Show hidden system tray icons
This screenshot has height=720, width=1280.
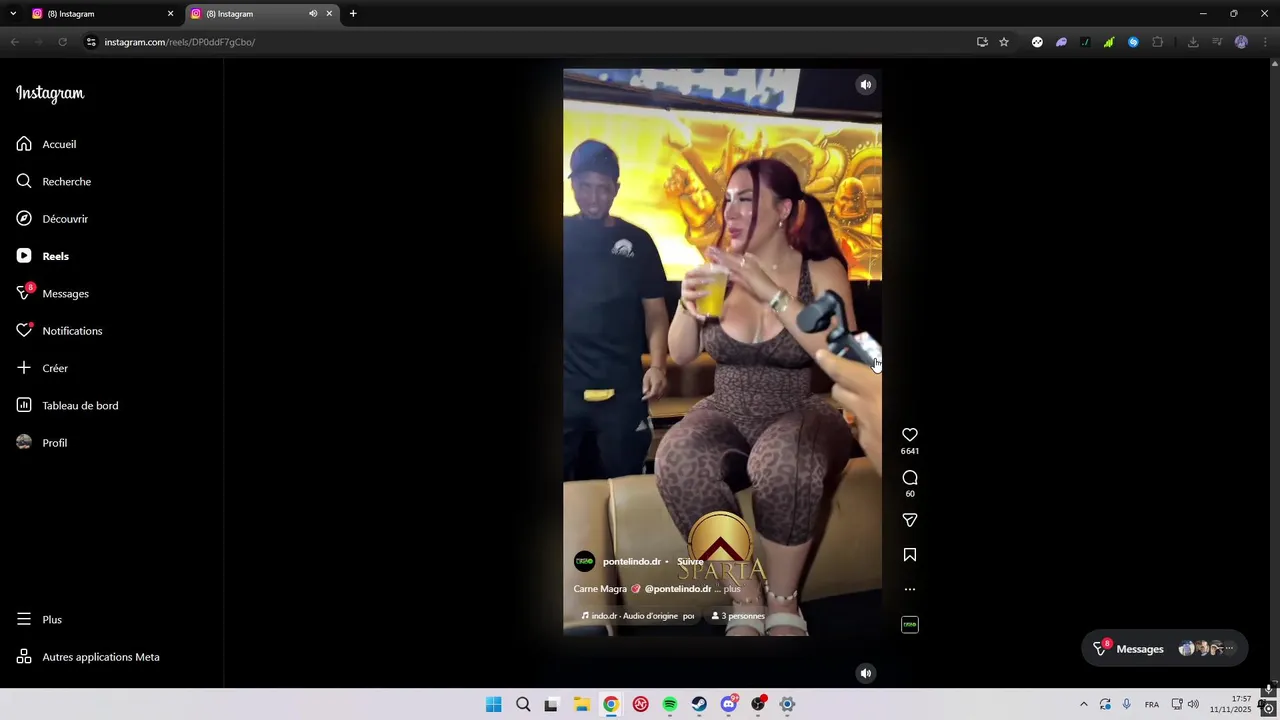click(x=1083, y=704)
